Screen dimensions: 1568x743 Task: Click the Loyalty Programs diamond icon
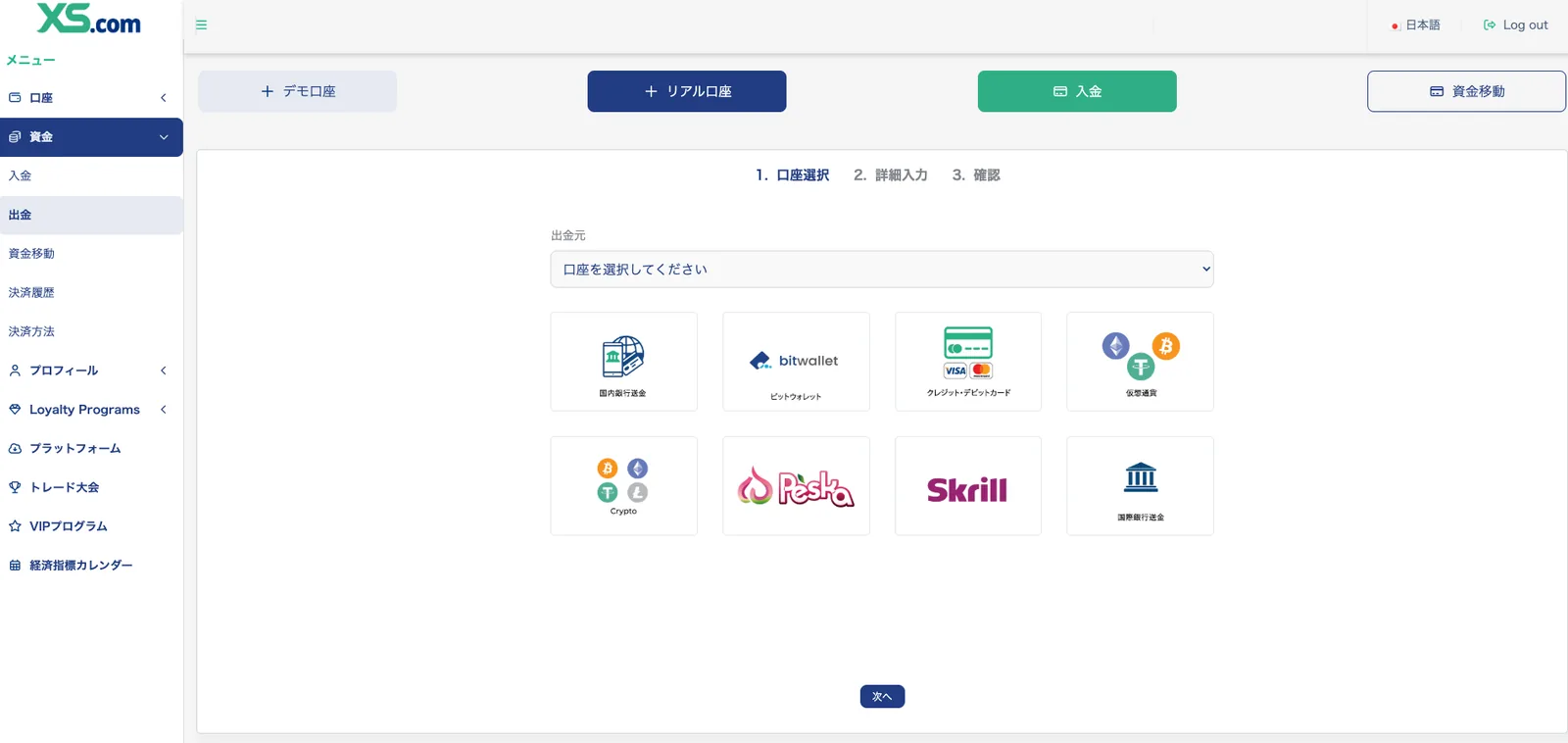coord(15,410)
